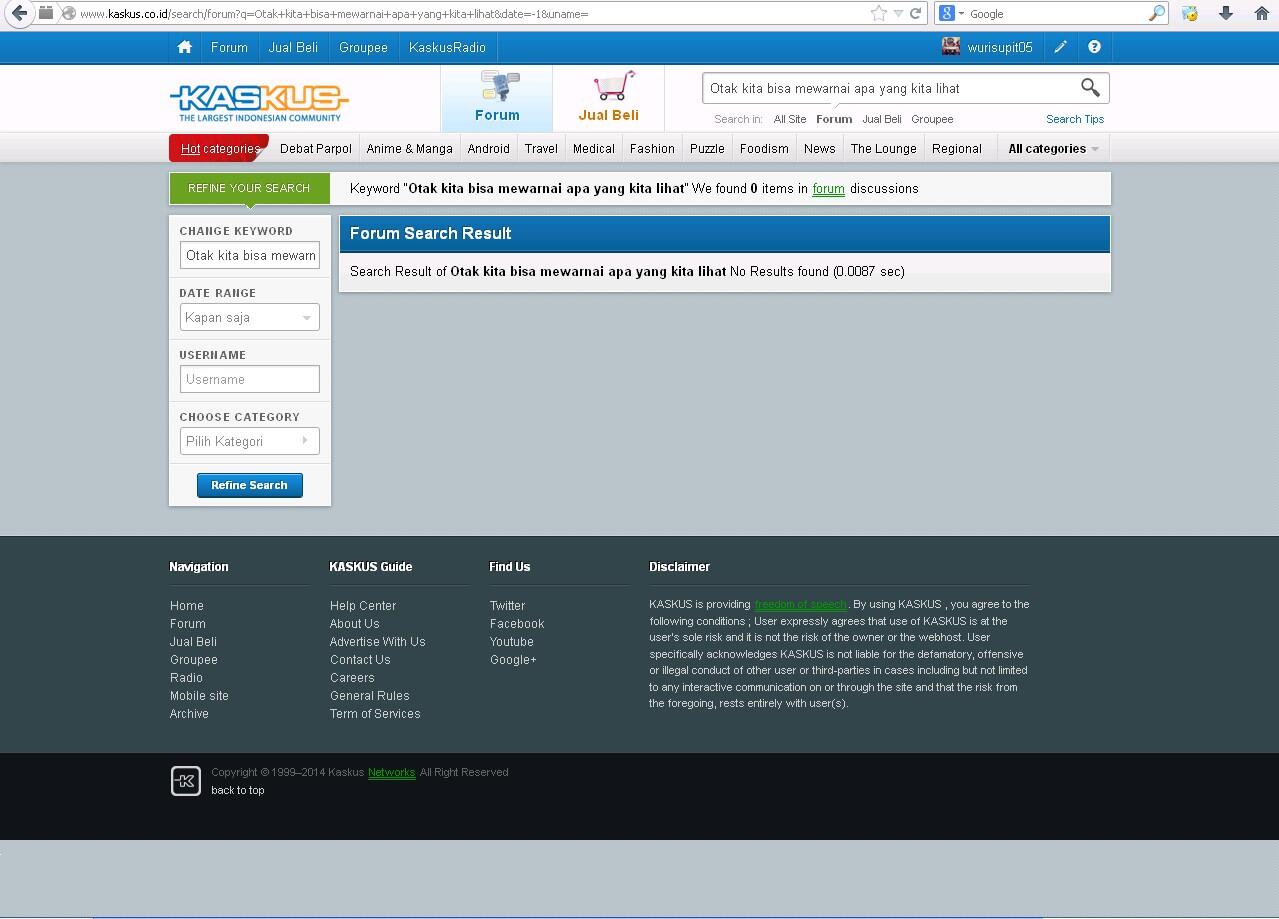Open the Puzzle category

(x=707, y=148)
